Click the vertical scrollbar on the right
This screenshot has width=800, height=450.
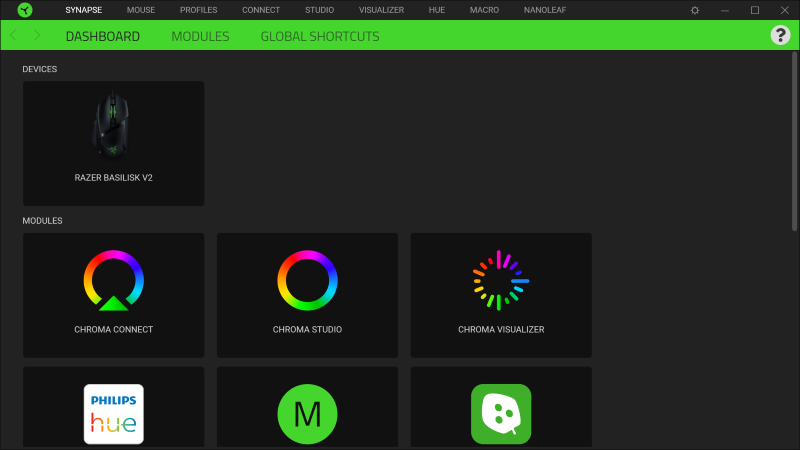(794, 141)
